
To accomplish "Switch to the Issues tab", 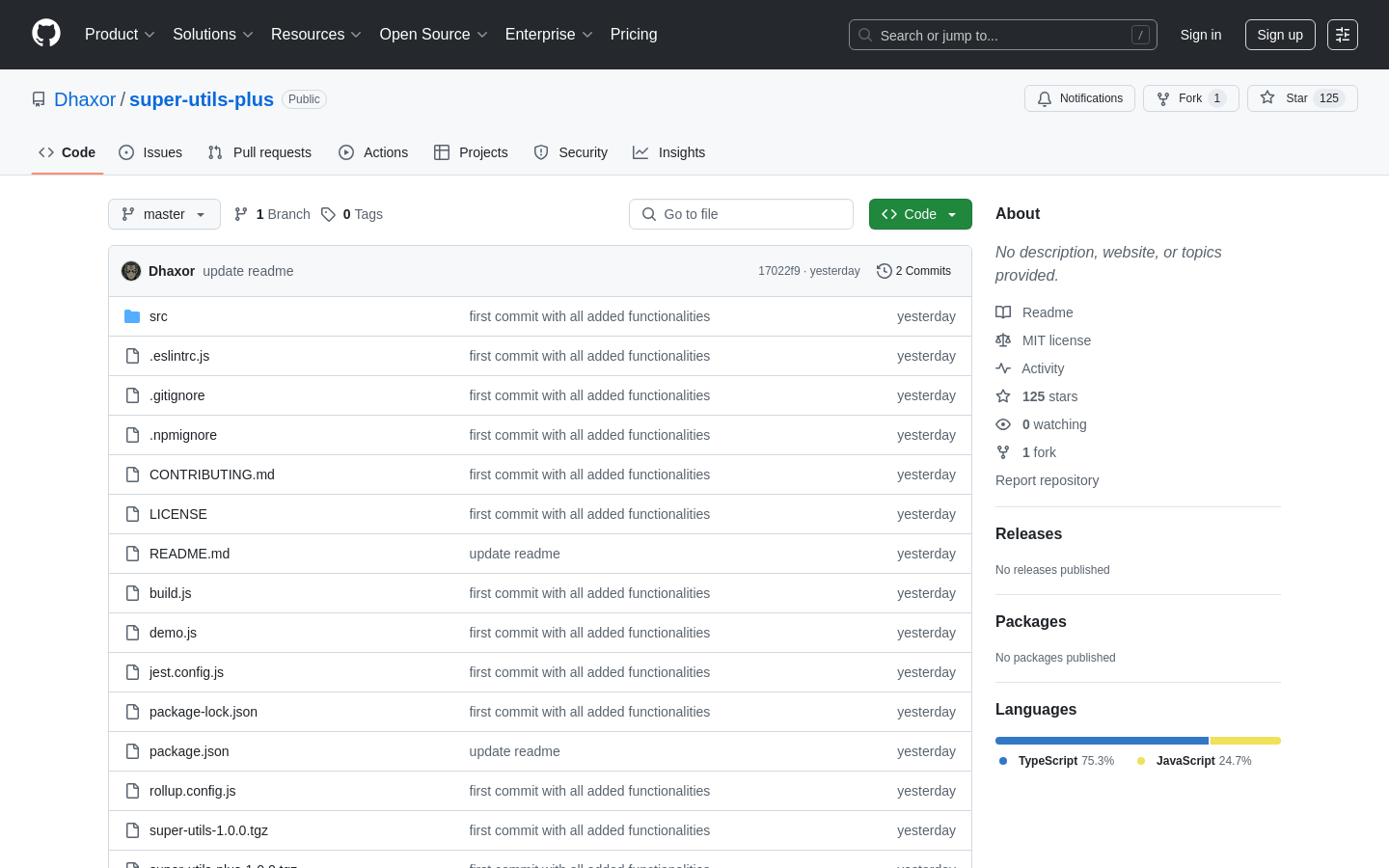I will (150, 152).
